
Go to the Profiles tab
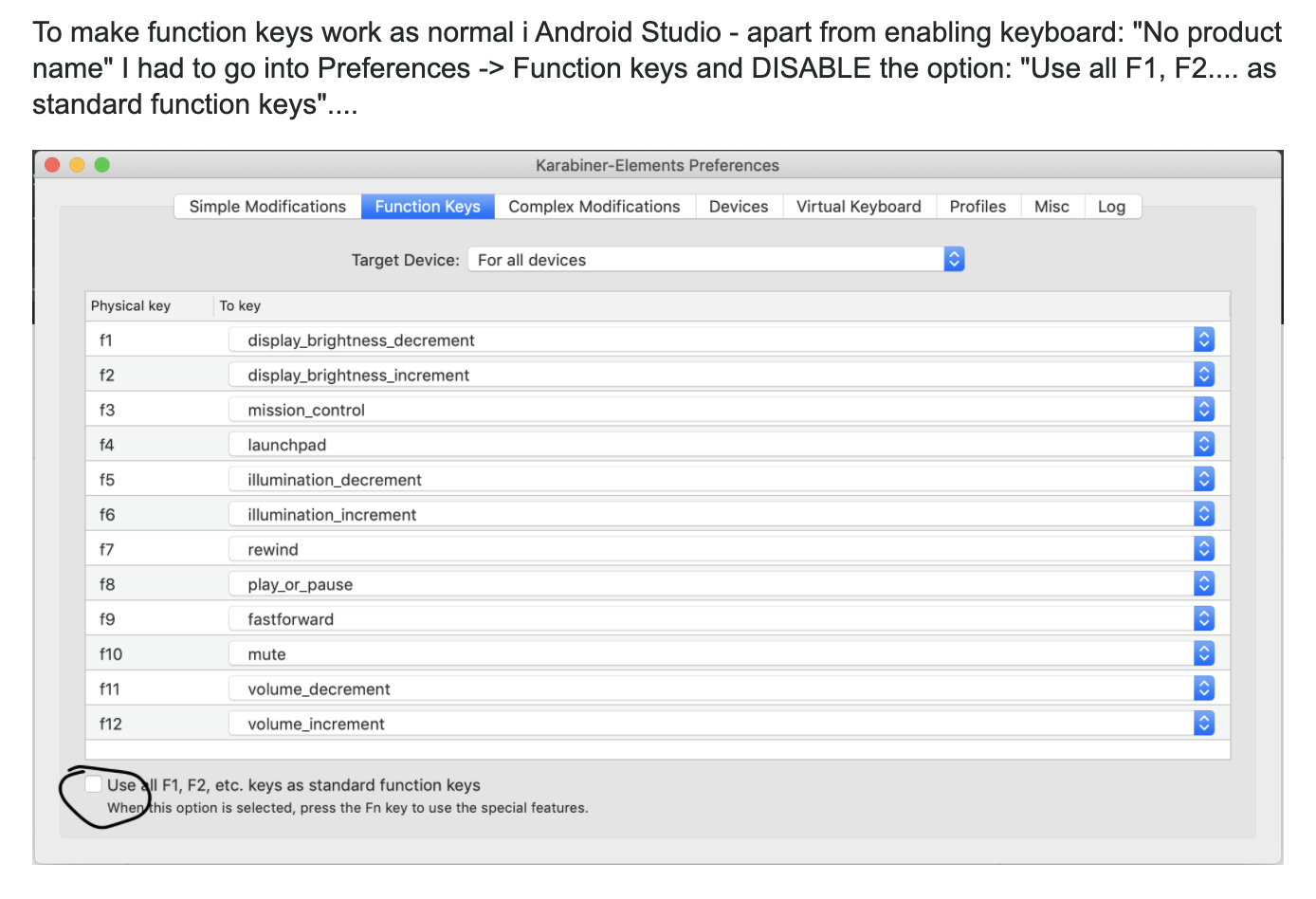978,207
